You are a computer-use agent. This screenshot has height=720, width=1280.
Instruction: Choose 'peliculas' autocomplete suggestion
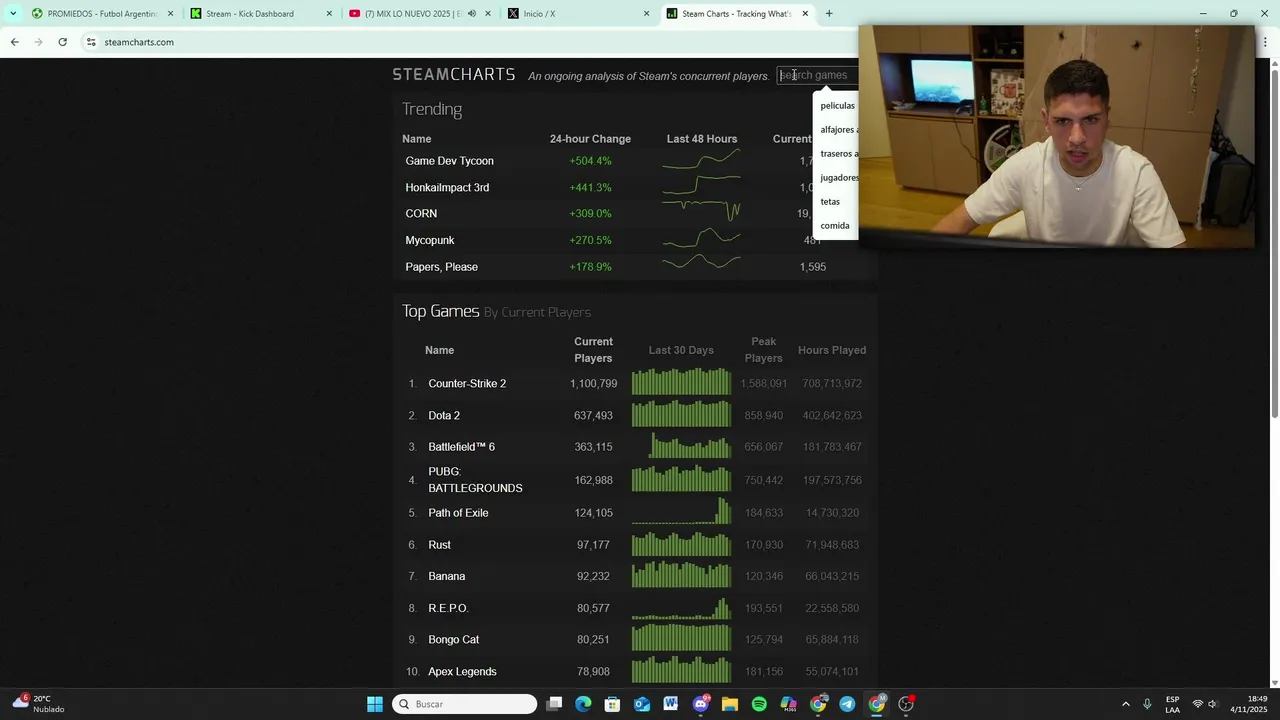[838, 106]
